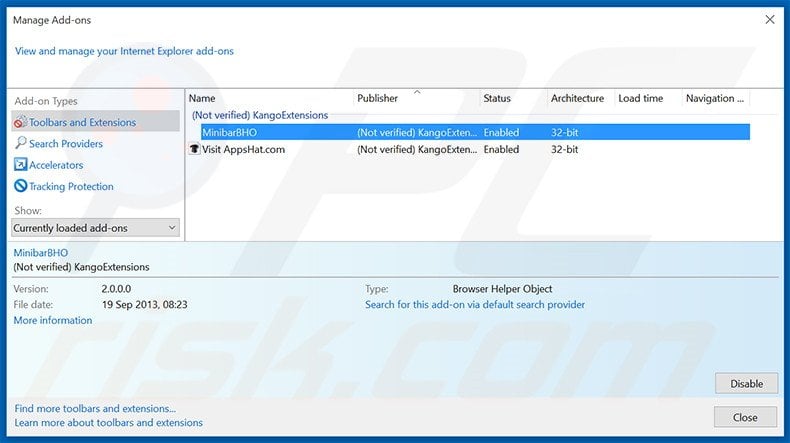Screen dimensions: 790x443
Task: Click the publisher cell of Visit AppsHat.com
Action: (x=417, y=149)
